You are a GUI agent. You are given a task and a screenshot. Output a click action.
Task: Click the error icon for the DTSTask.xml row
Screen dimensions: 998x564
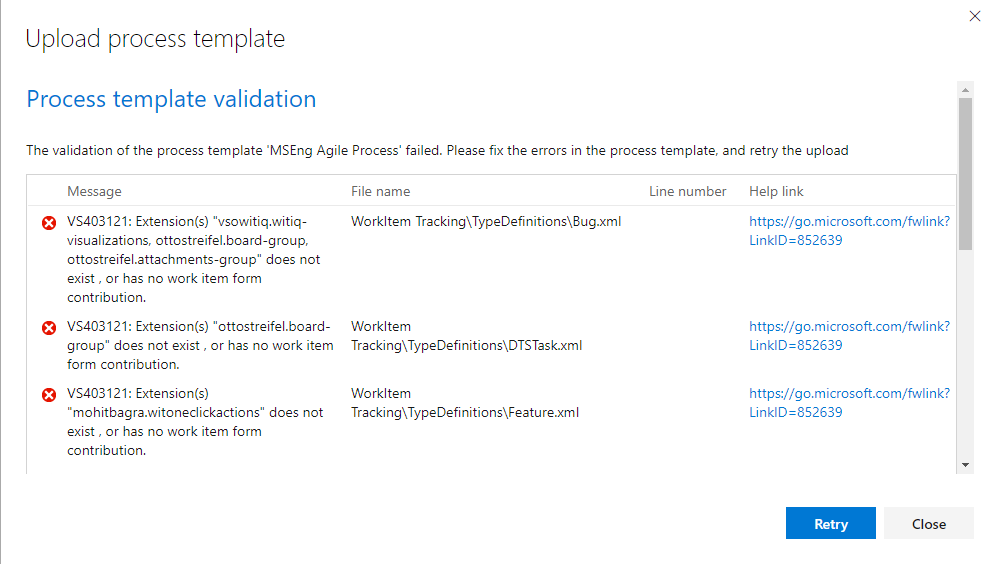coord(48,327)
